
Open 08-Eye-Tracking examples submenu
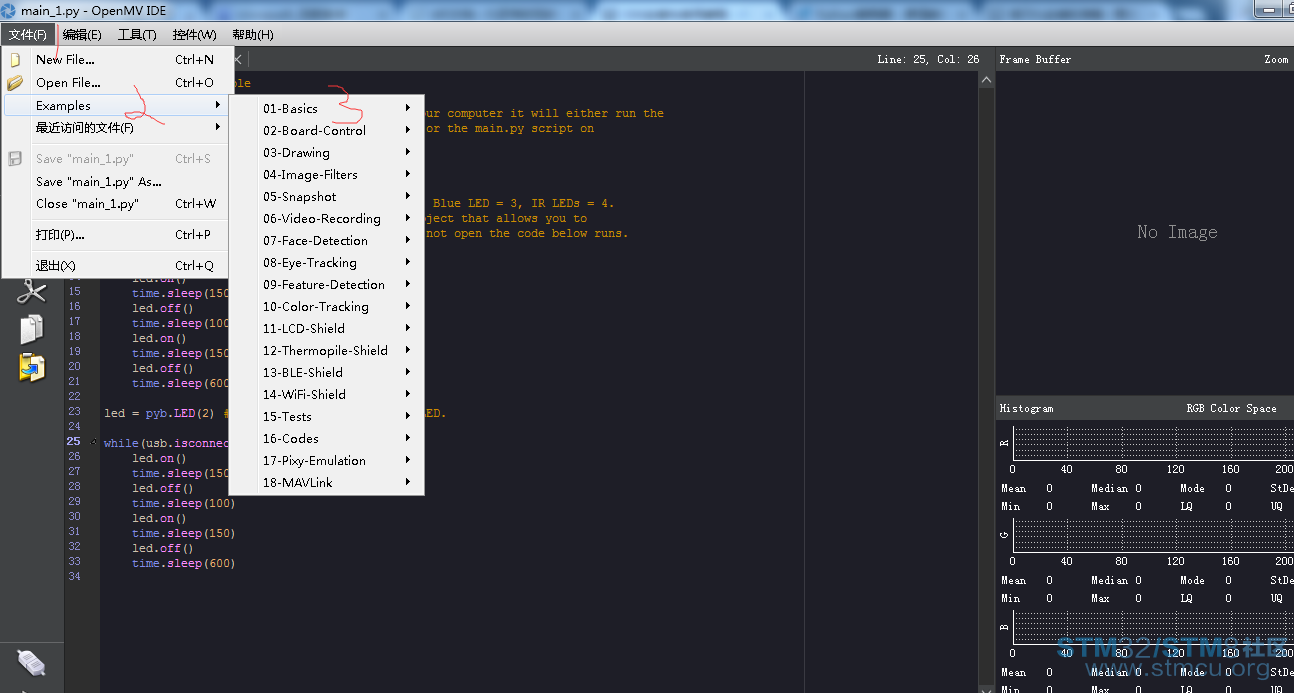tap(327, 262)
